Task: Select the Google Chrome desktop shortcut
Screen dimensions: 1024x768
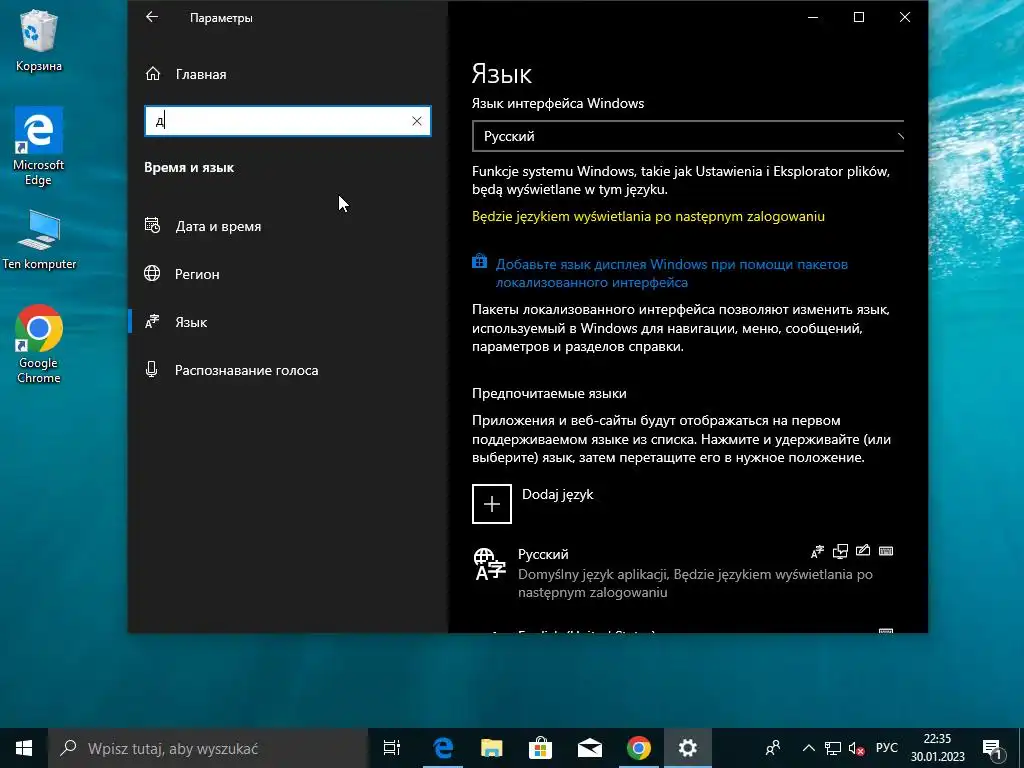Action: point(39,344)
